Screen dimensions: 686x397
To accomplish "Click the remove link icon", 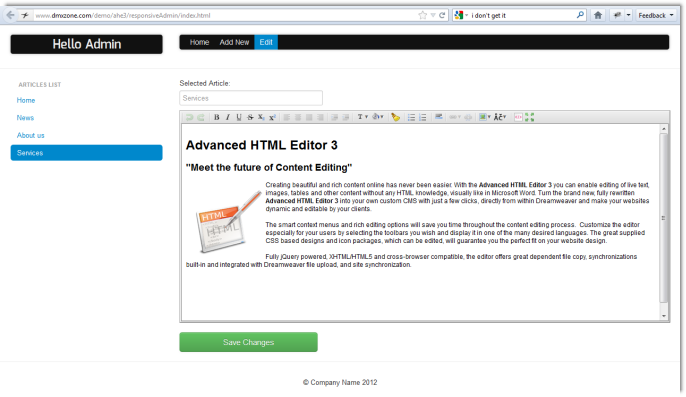I will (x=468, y=117).
